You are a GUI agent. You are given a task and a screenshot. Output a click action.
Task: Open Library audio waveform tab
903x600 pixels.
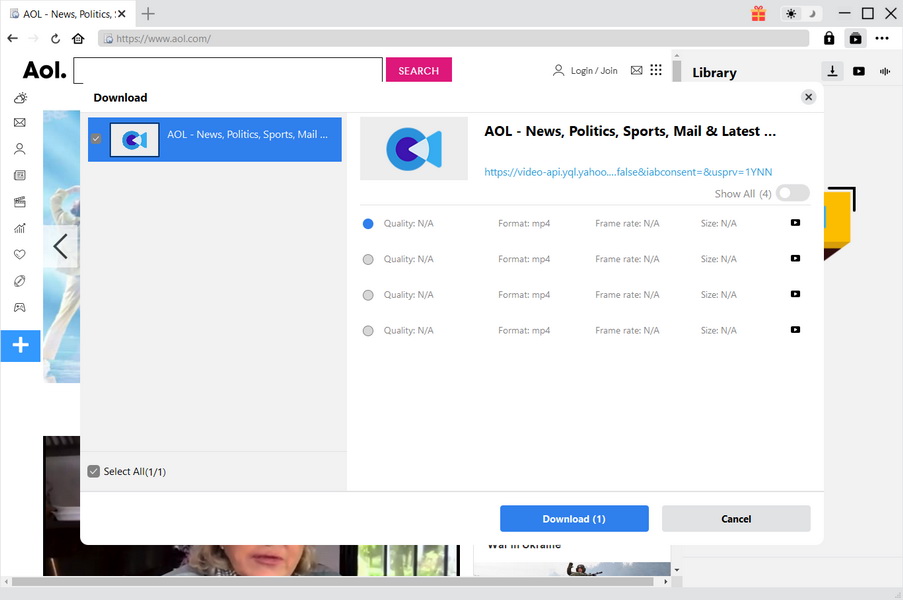pyautogui.click(x=885, y=71)
